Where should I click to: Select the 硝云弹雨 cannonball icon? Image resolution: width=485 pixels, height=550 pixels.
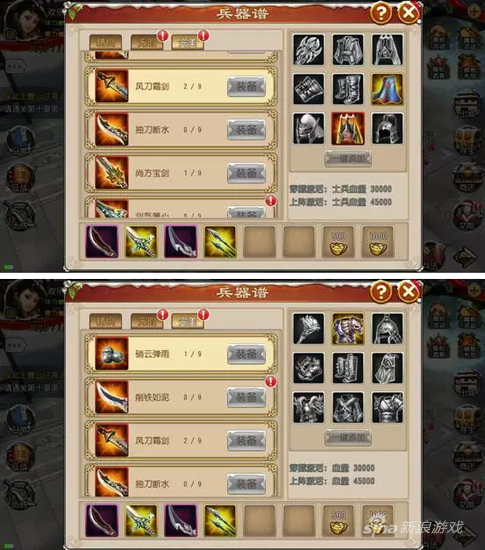[x=112, y=354]
